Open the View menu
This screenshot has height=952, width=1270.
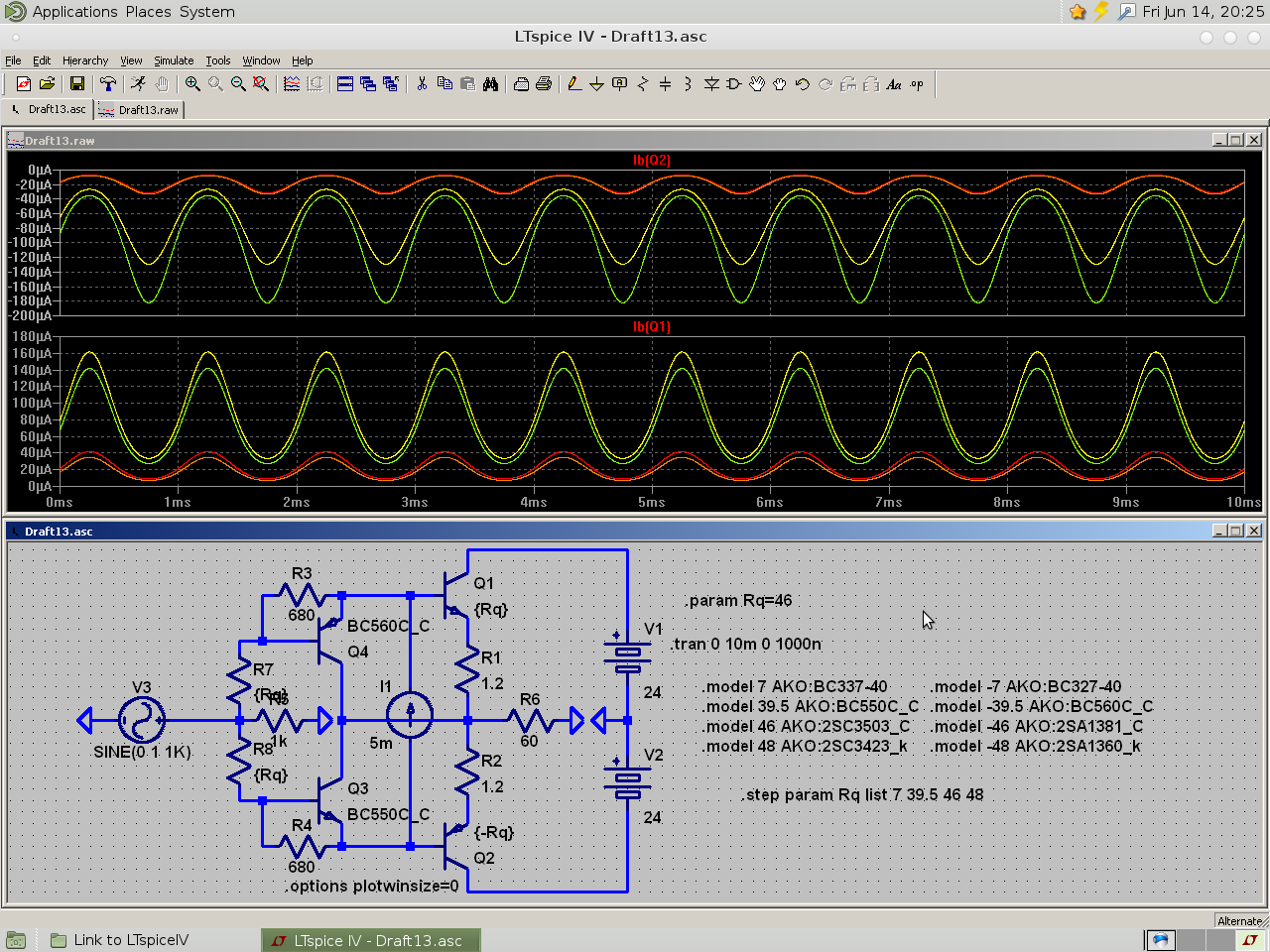coord(131,60)
